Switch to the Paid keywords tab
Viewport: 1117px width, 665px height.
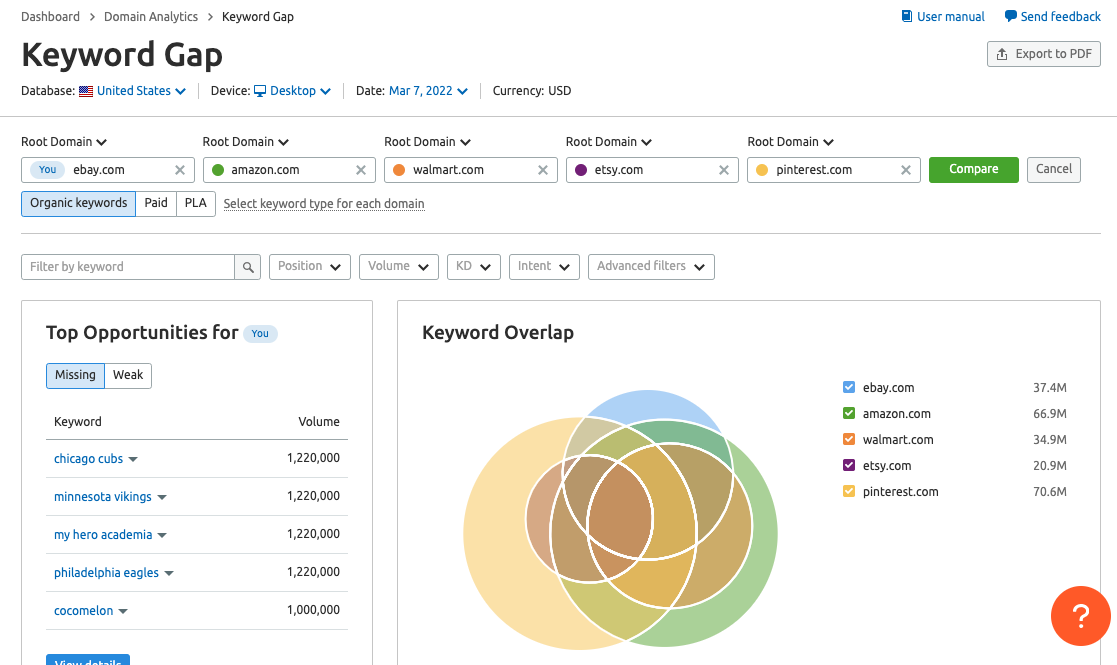[156, 203]
